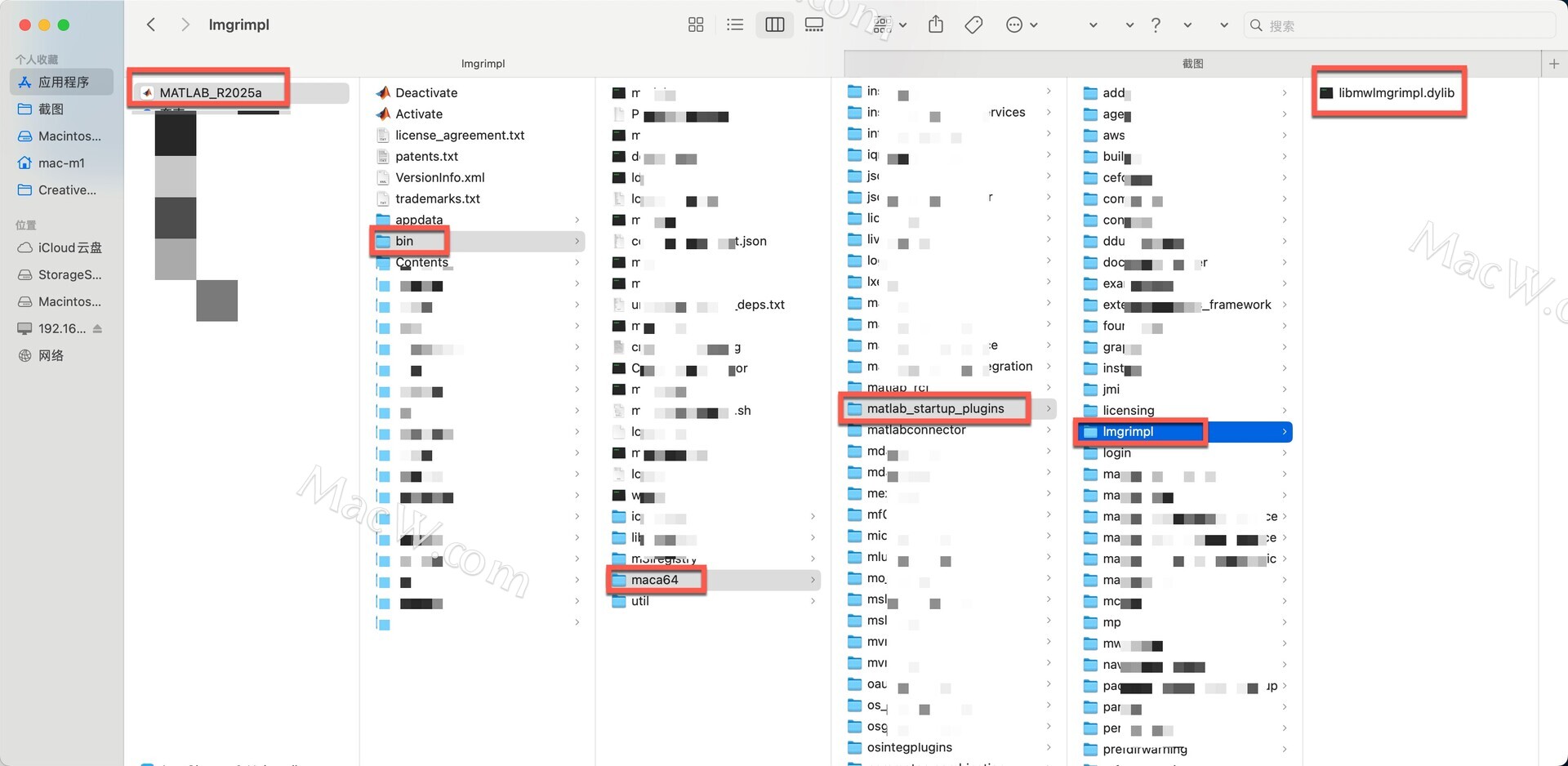Open the More actions ellipsis menu
The height and width of the screenshot is (766, 1568).
(1021, 25)
